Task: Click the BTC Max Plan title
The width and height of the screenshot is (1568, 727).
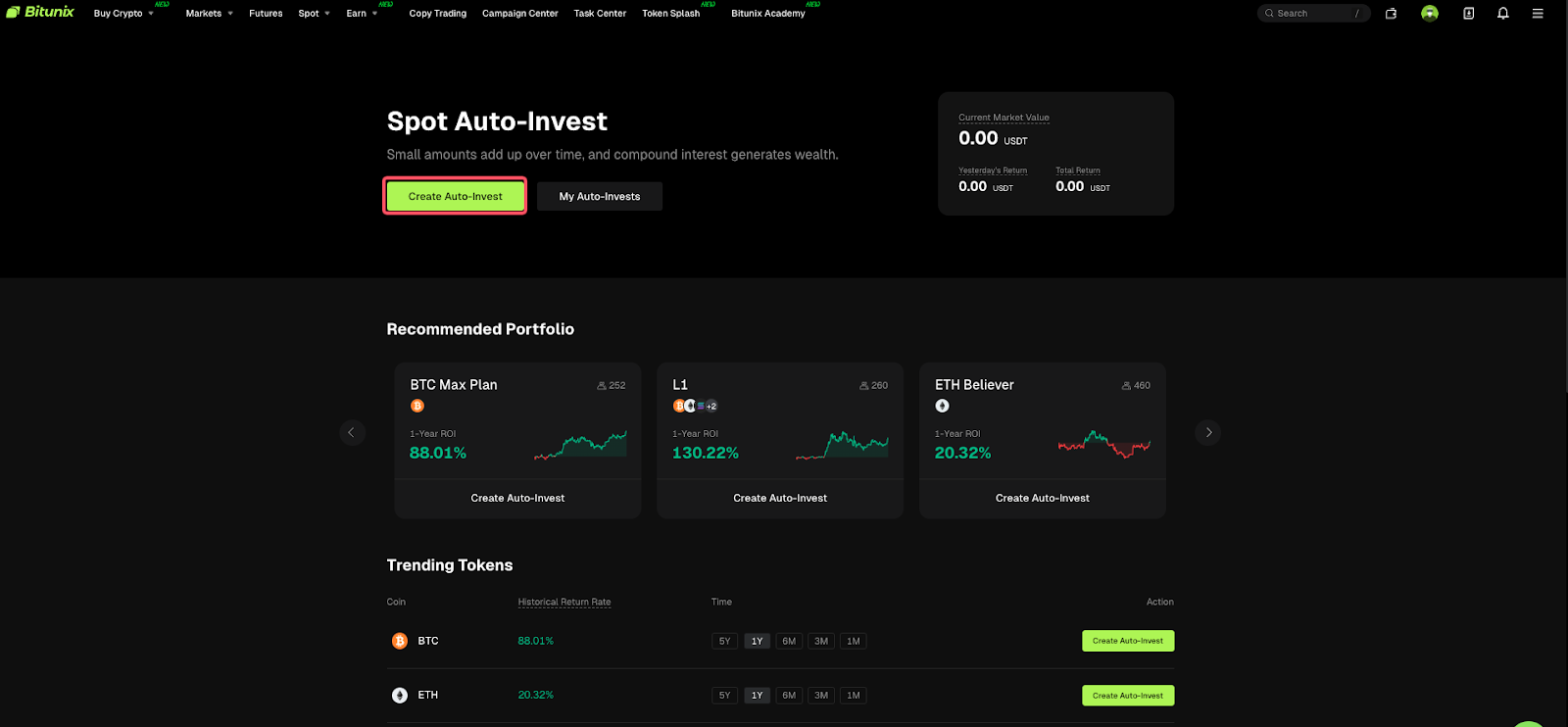Action: pyautogui.click(x=454, y=385)
